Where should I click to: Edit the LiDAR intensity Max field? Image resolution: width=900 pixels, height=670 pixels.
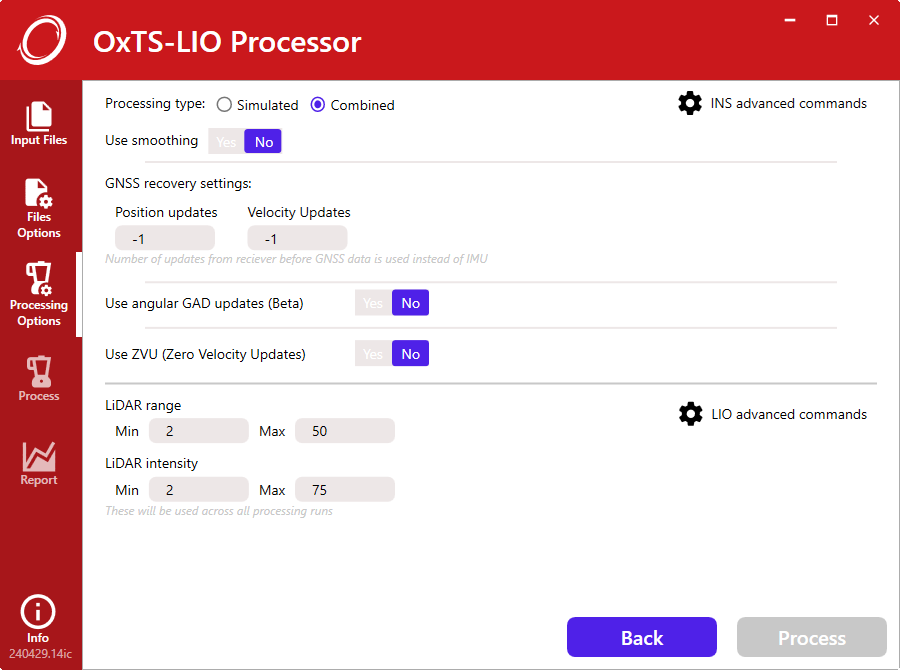pyautogui.click(x=345, y=489)
